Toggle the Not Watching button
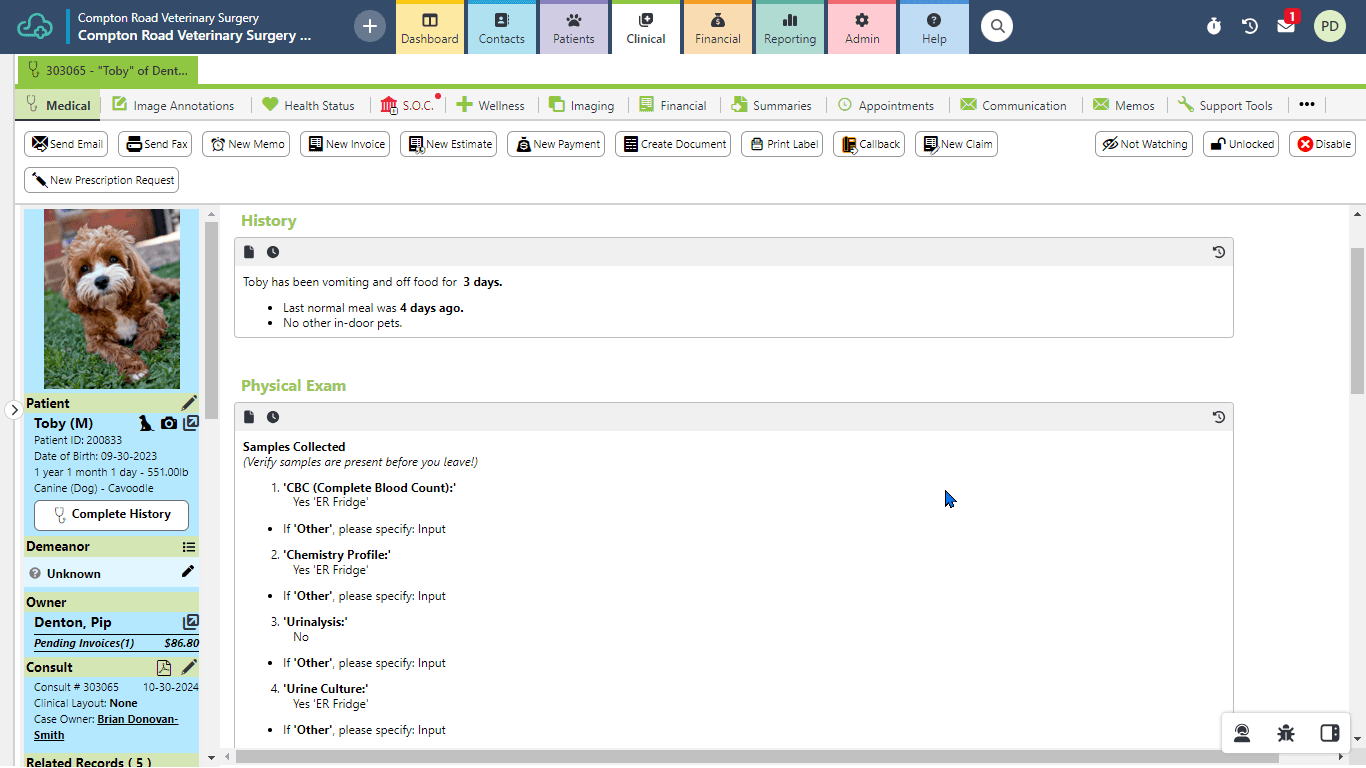This screenshot has height=768, width=1366. [x=1144, y=144]
